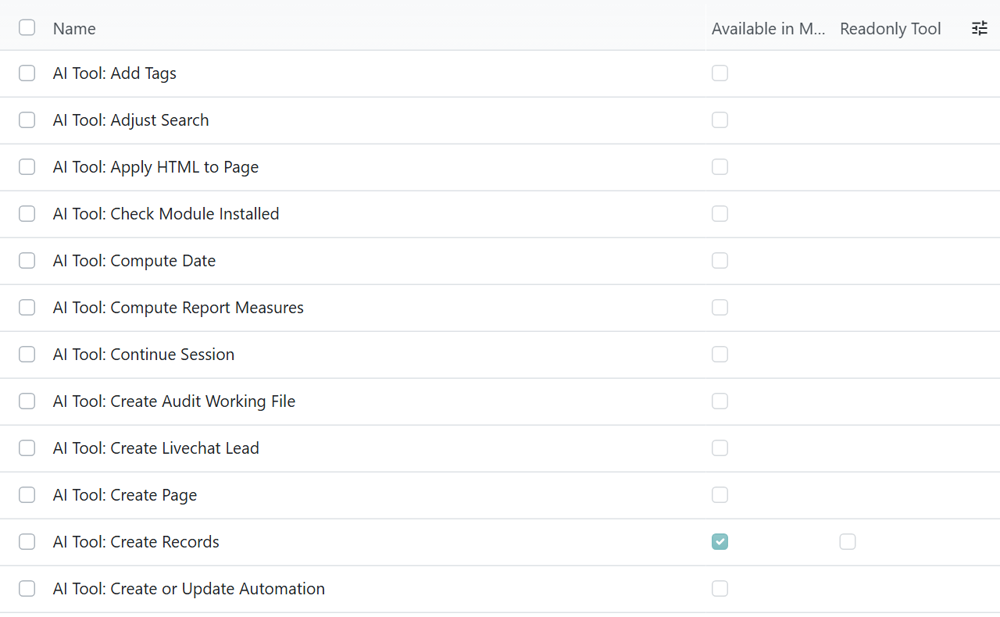This screenshot has width=1000, height=617.
Task: Select the row checkbox for Create or Update Automation
Action: pos(27,588)
